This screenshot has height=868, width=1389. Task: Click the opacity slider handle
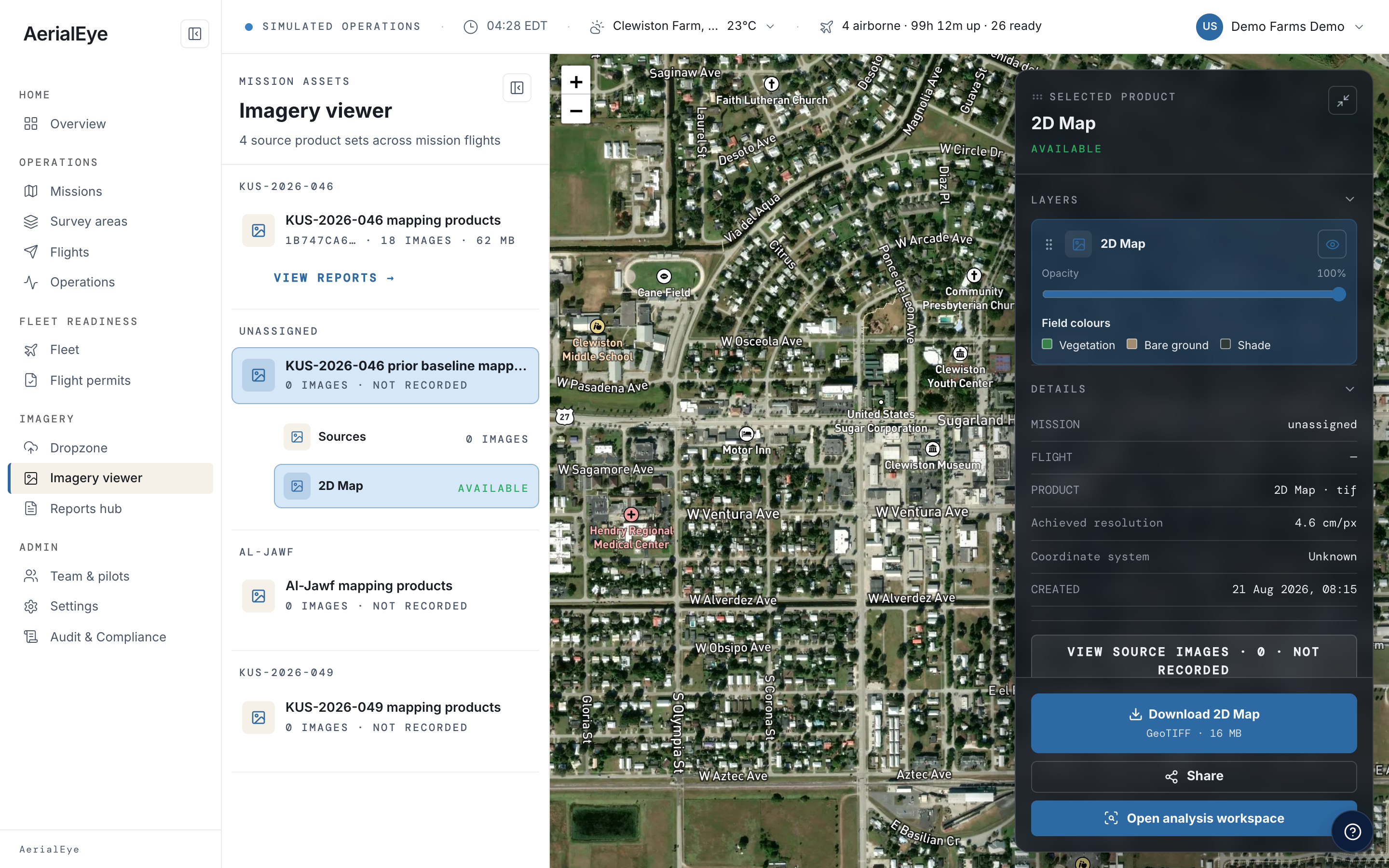(x=1339, y=295)
